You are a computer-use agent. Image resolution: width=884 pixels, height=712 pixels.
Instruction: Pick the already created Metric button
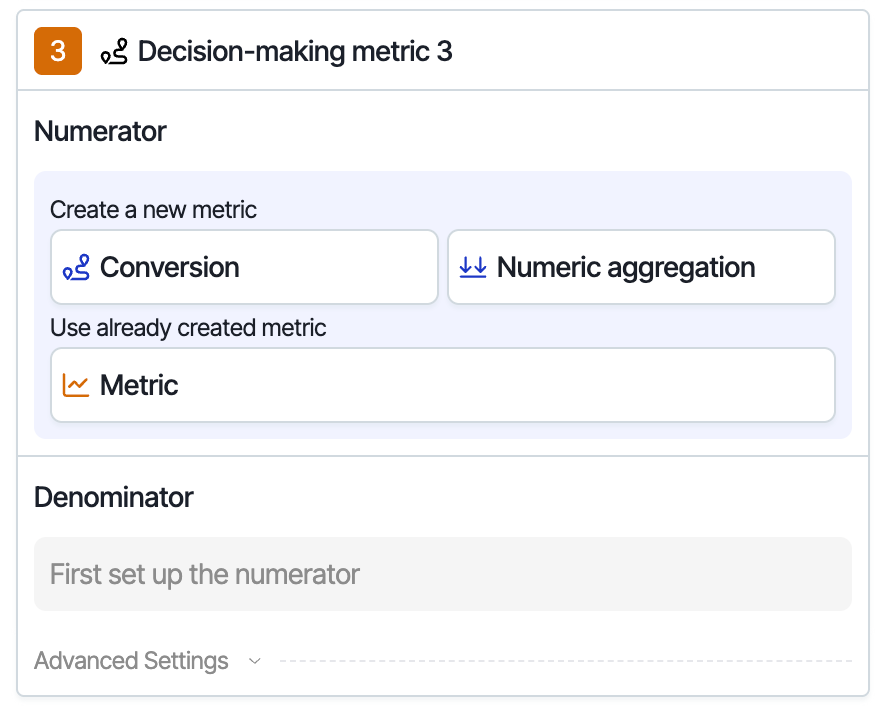(442, 385)
